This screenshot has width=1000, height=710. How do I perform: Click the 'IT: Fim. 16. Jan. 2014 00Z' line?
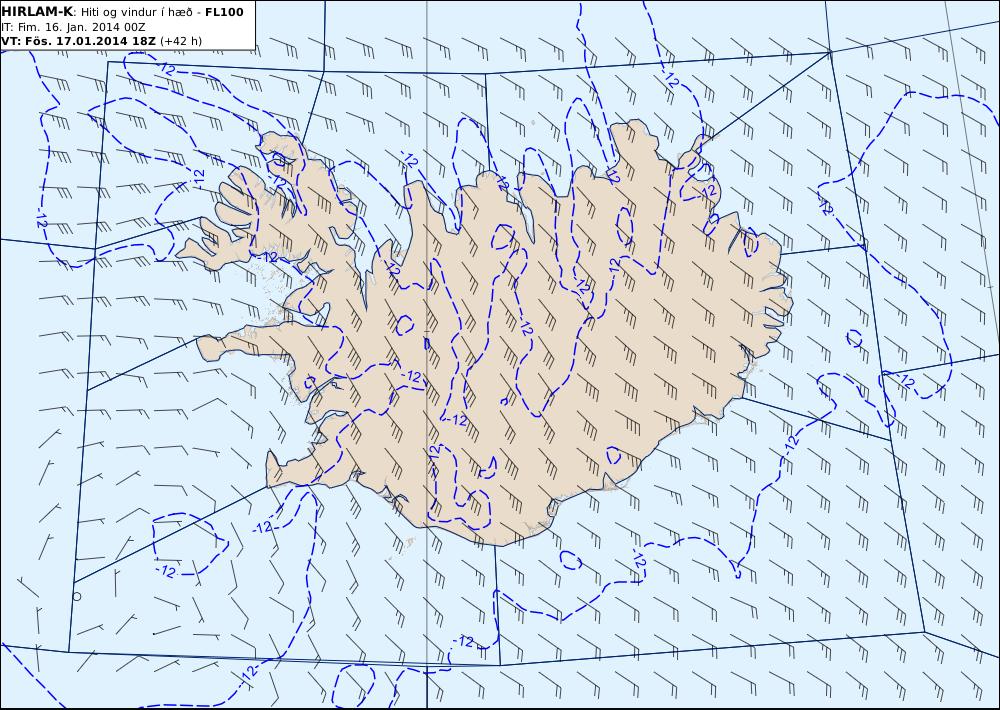click(x=72, y=27)
